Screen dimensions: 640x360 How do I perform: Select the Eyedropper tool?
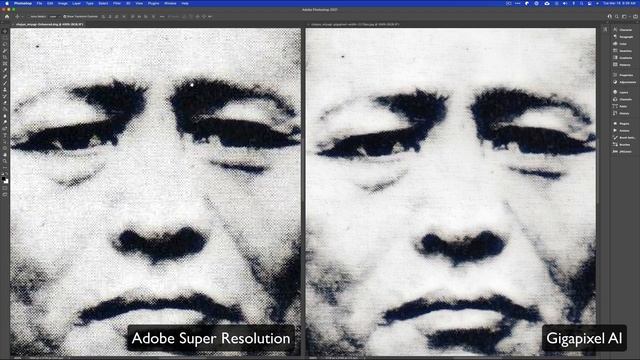(5, 70)
